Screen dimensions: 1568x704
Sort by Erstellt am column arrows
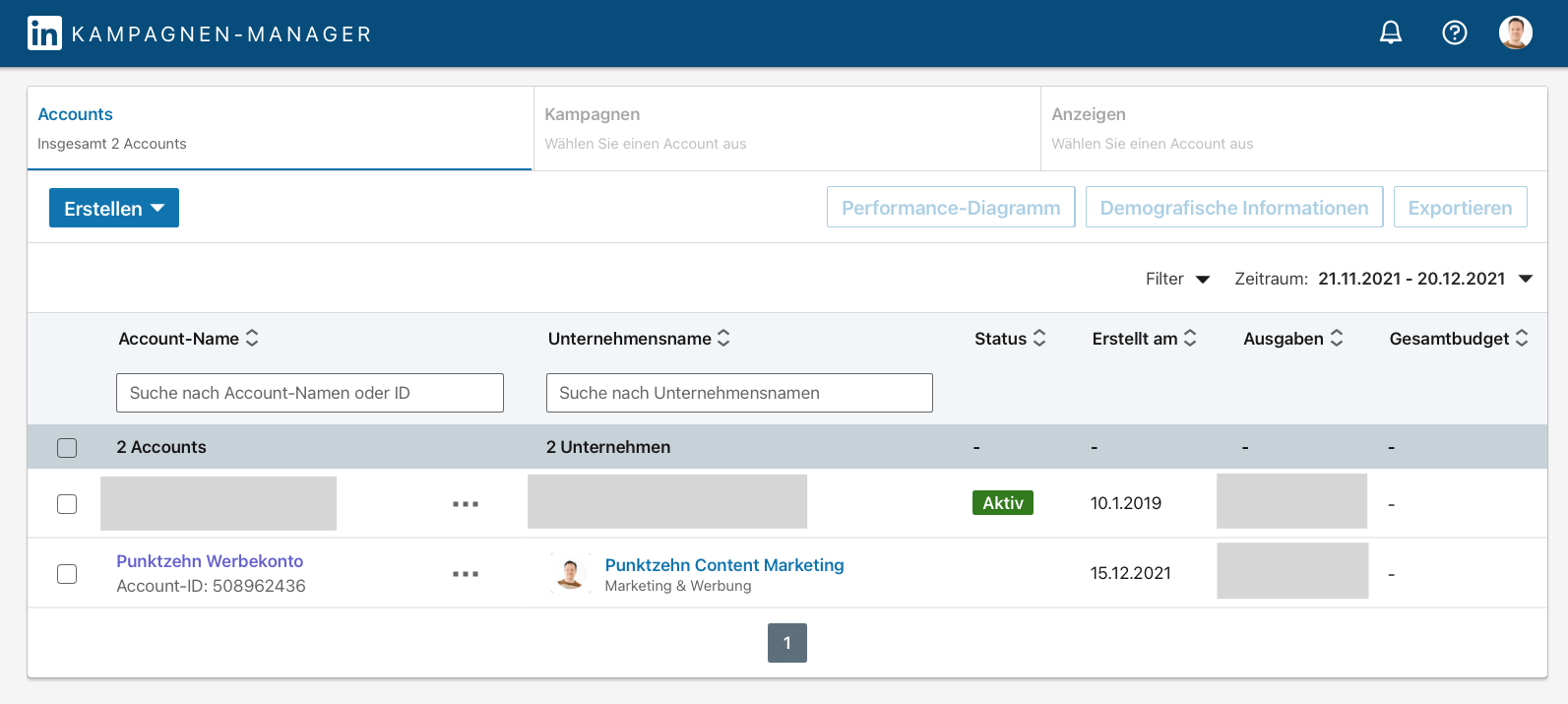pos(1190,338)
